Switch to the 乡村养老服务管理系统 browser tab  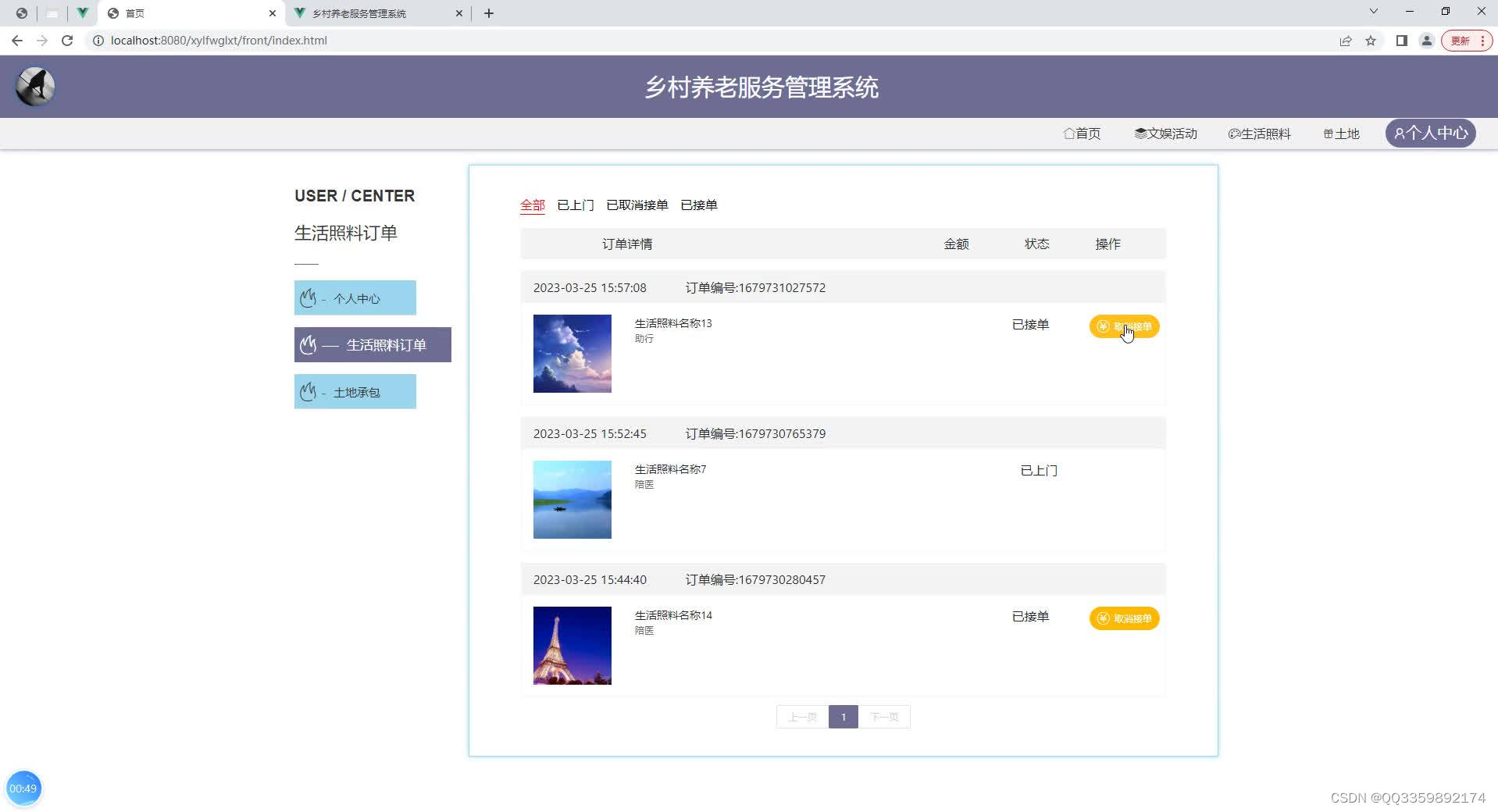pos(379,13)
